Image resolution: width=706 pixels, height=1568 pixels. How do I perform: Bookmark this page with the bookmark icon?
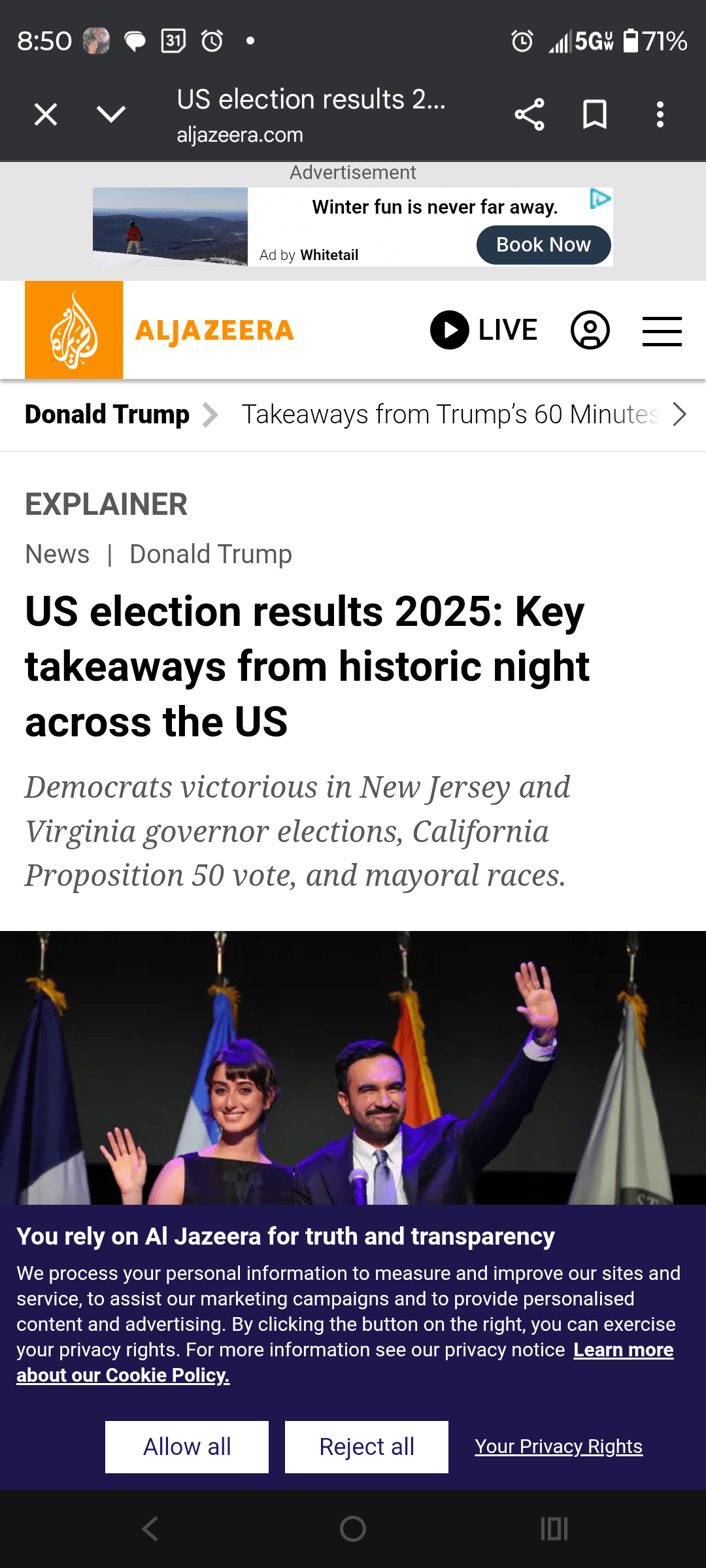click(594, 115)
